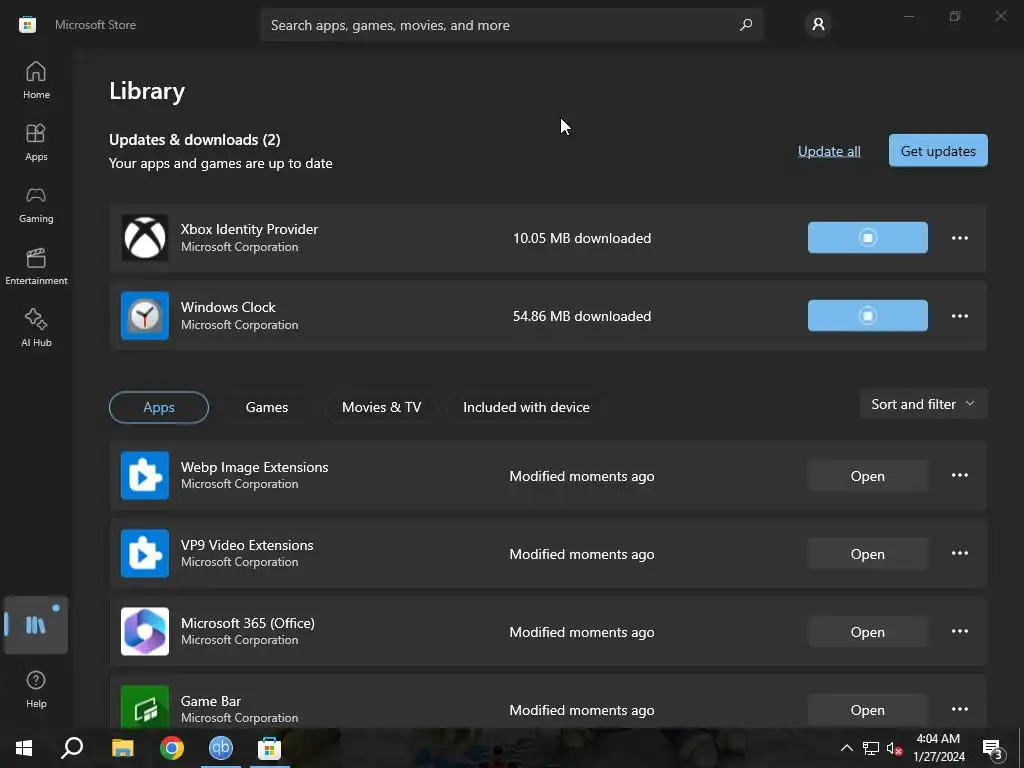
Task: Open the Entertainment section in sidebar
Action: (x=36, y=266)
